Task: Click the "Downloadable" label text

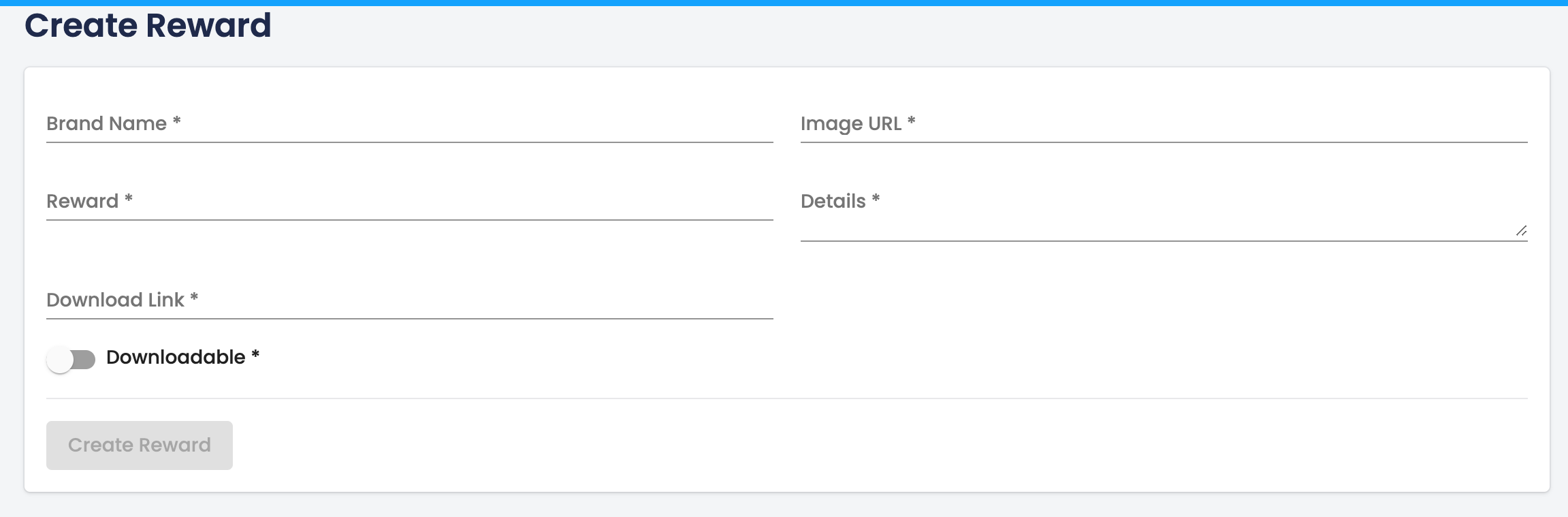Action: pos(176,358)
